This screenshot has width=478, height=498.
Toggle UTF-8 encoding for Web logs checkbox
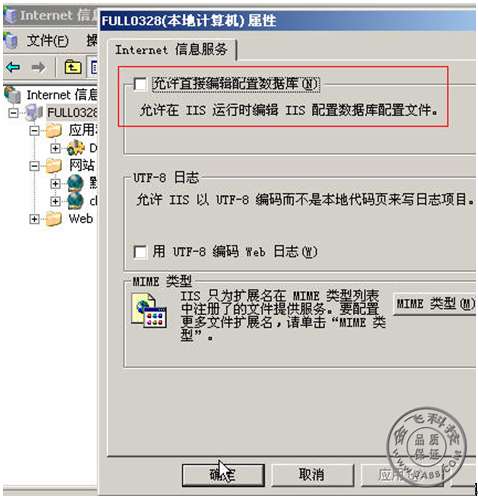coord(140,252)
